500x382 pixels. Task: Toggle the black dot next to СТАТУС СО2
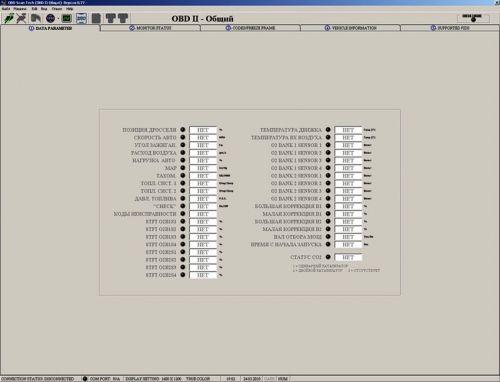[x=328, y=257]
